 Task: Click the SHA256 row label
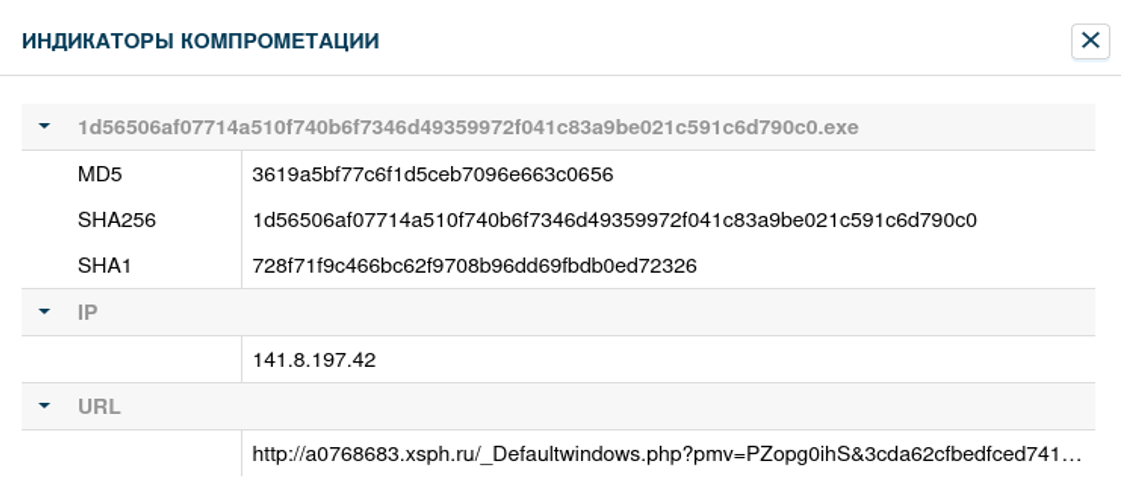[x=117, y=220]
